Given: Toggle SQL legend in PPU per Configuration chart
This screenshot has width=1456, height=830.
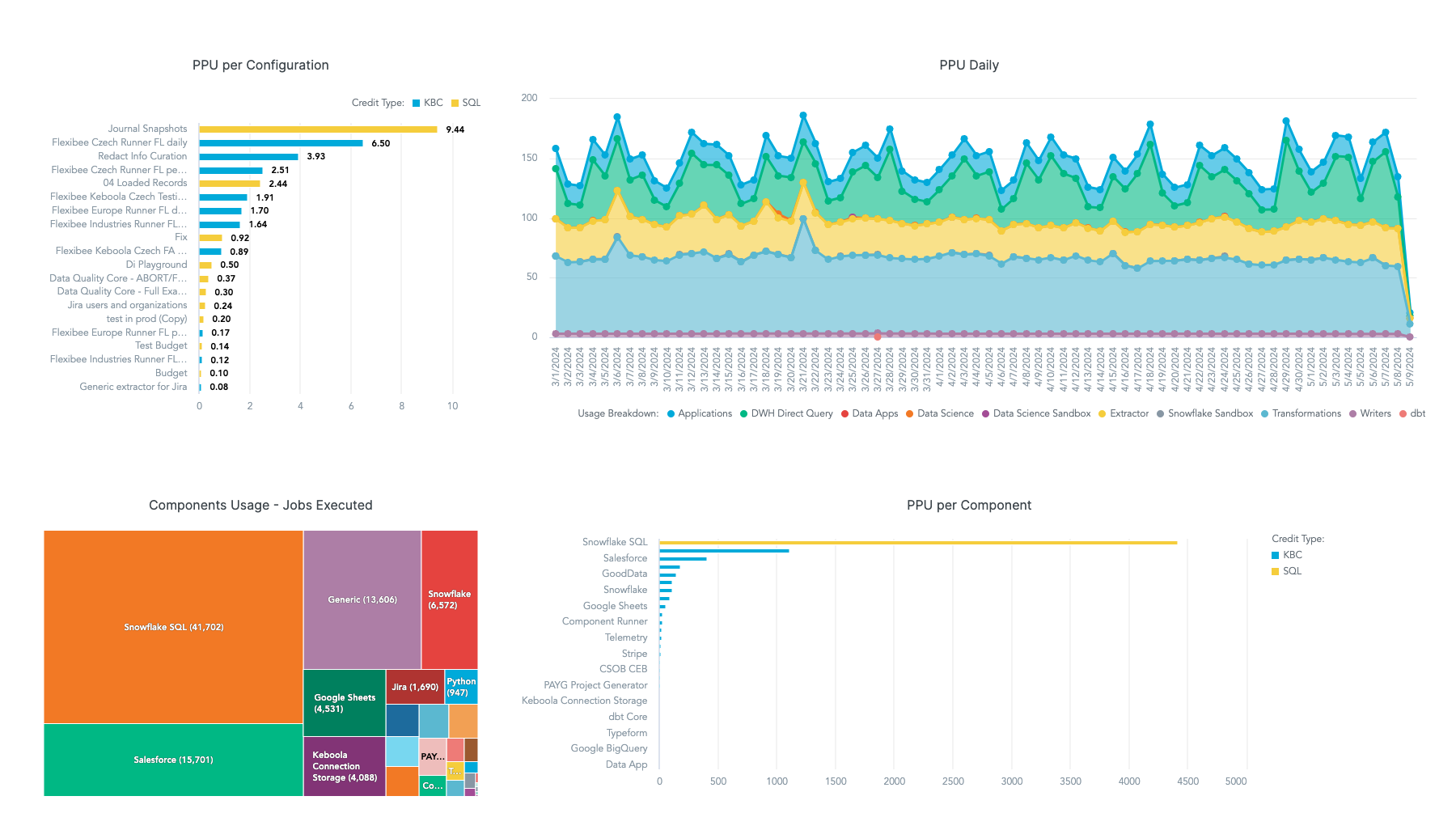Looking at the screenshot, I should coord(466,103).
